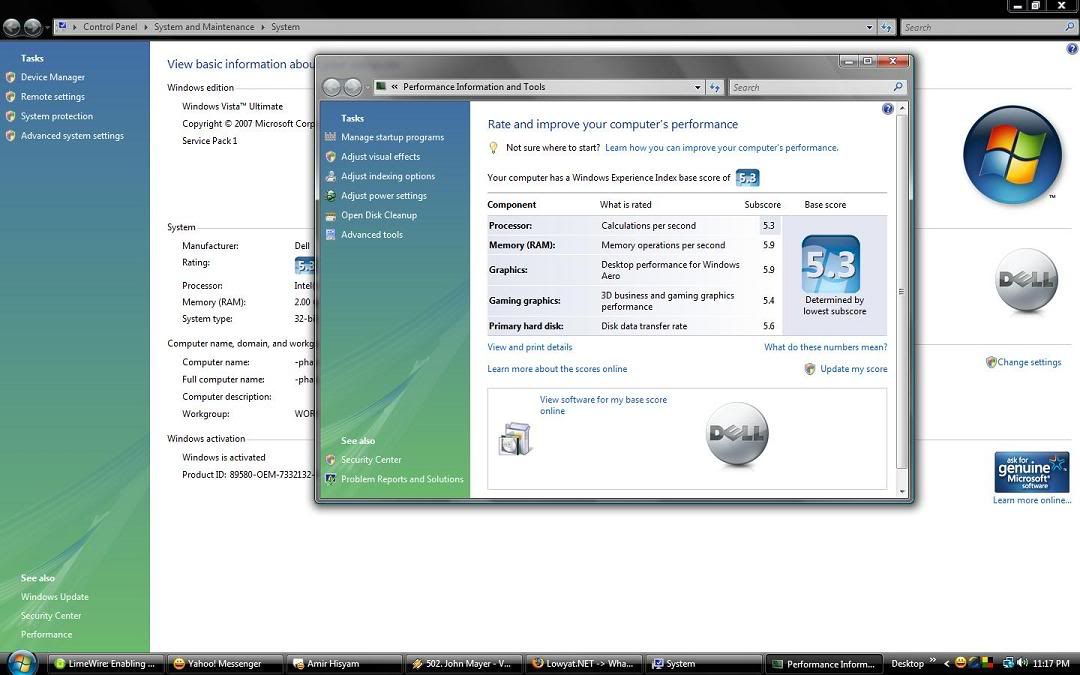Click the Performance window vertical scrollbar
Screen dimensions: 1080x675
coord(902,292)
